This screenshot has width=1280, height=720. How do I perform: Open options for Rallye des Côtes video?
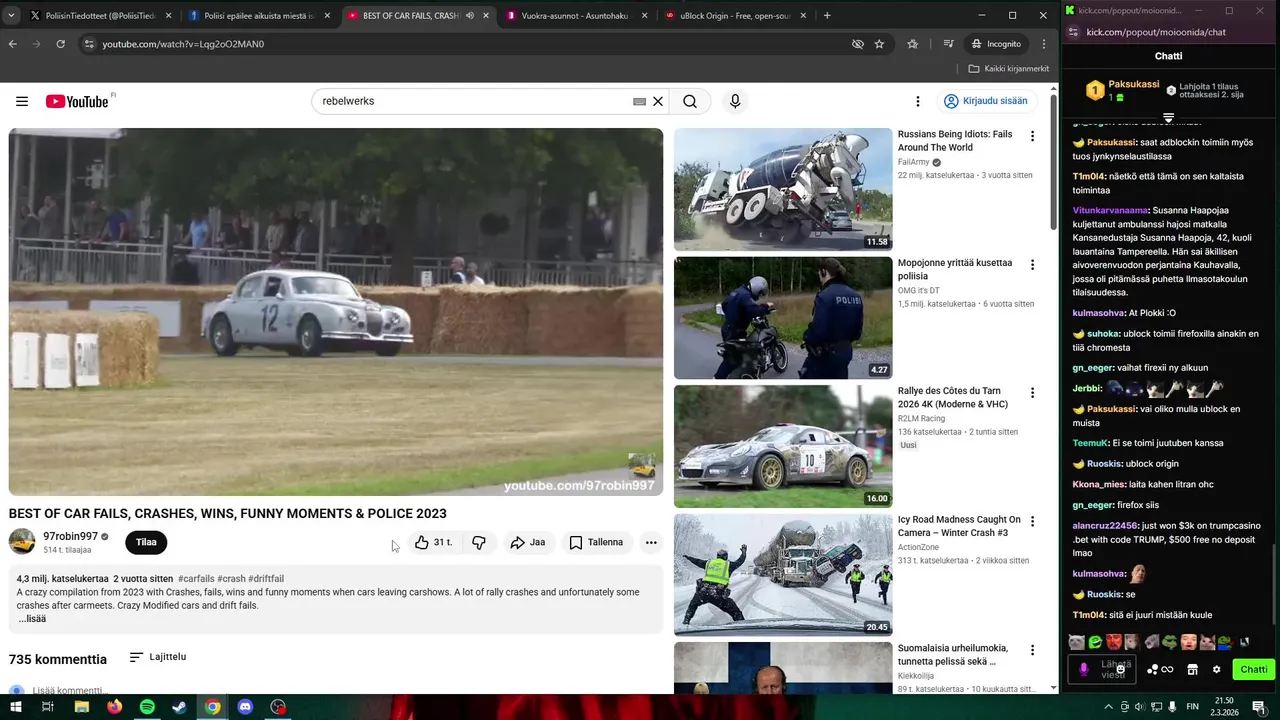(1032, 393)
